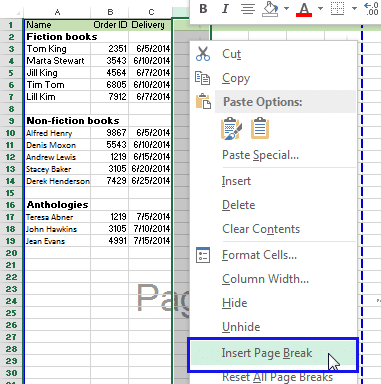Image resolution: width=381 pixels, height=384 pixels.
Task: Click the Delivery header cell
Action: (x=150, y=25)
